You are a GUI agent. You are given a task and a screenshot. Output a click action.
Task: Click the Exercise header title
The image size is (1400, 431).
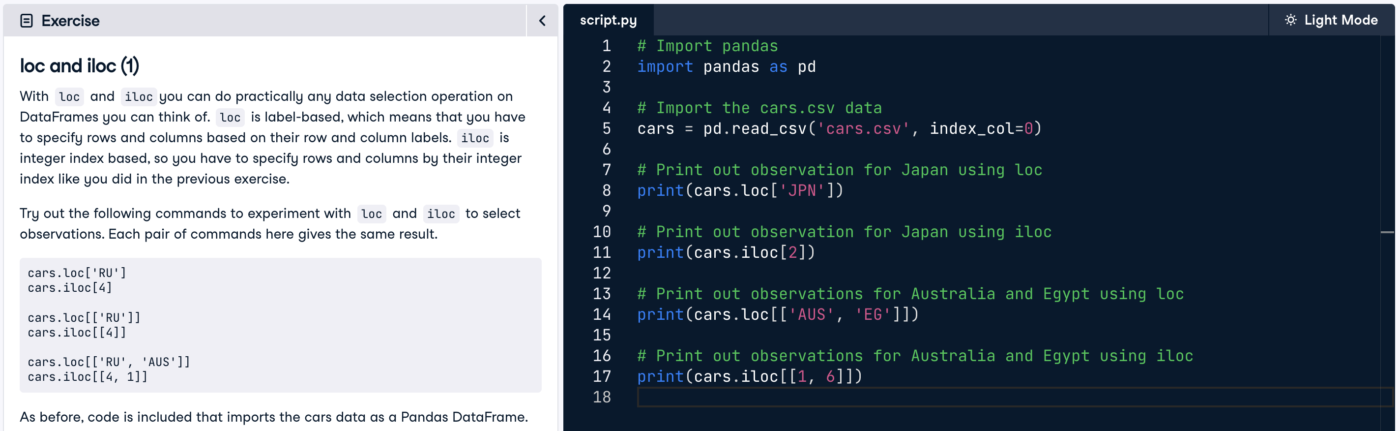coord(70,21)
